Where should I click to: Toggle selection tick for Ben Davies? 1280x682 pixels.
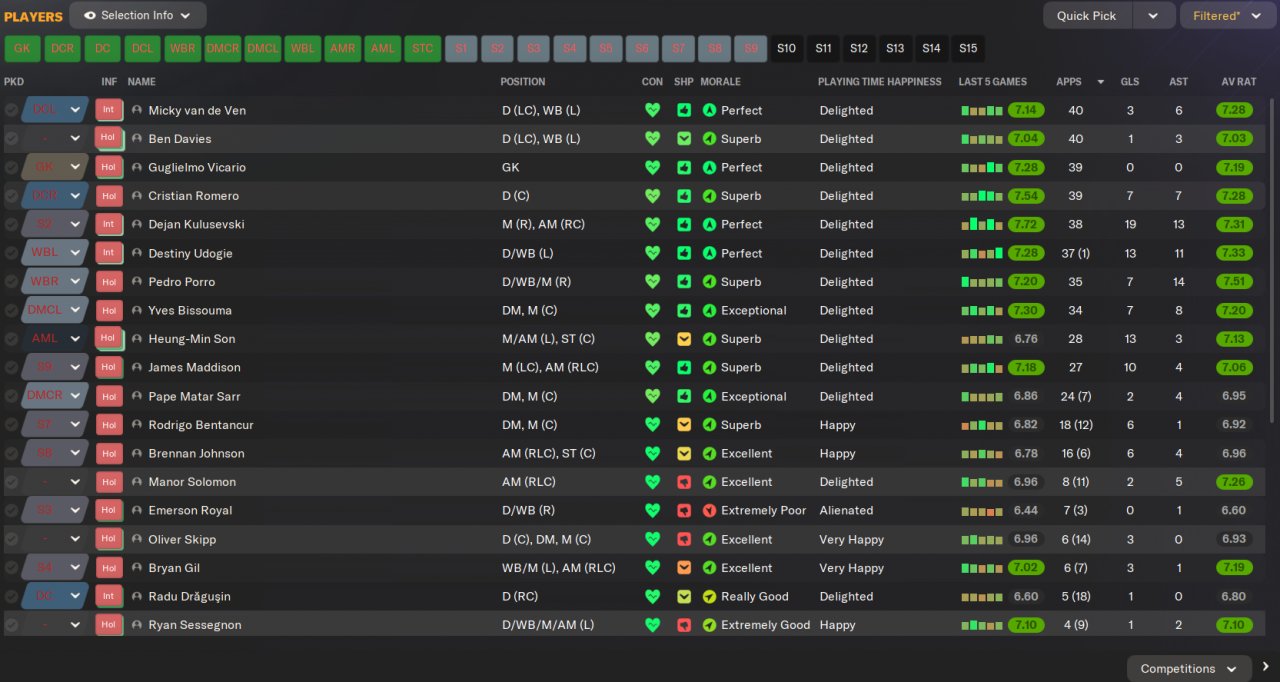pyautogui.click(x=11, y=139)
